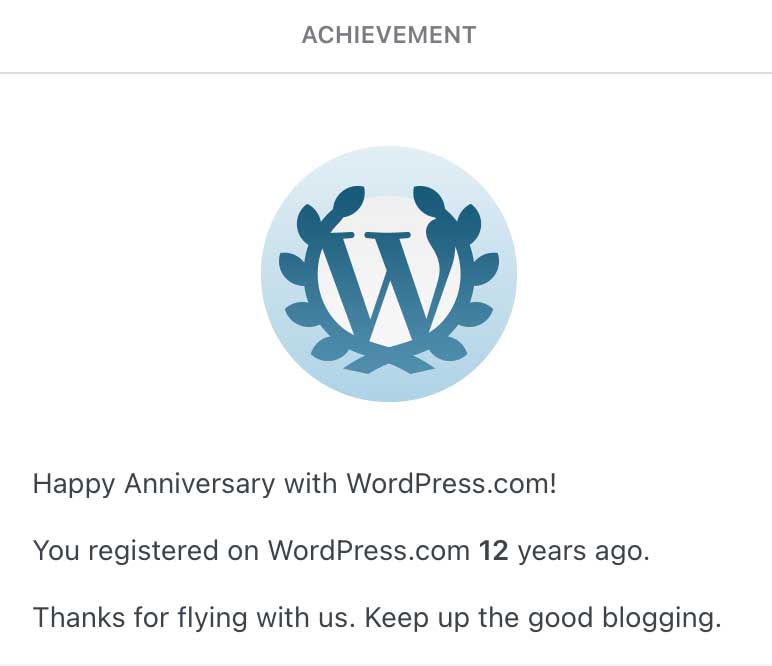This screenshot has height=666, width=772.
Task: Click "Keep up the good" text
Action: 481,617
